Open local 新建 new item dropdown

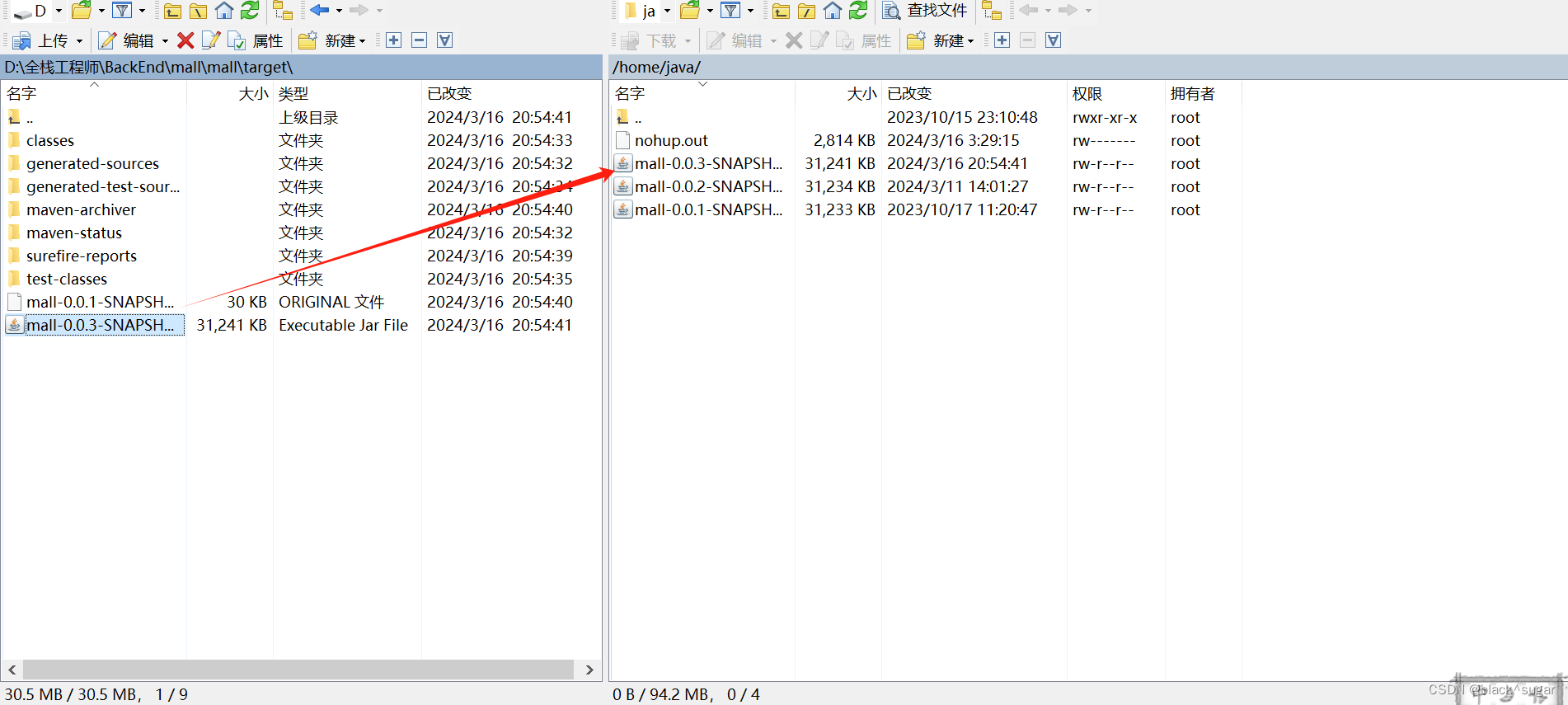click(x=332, y=40)
